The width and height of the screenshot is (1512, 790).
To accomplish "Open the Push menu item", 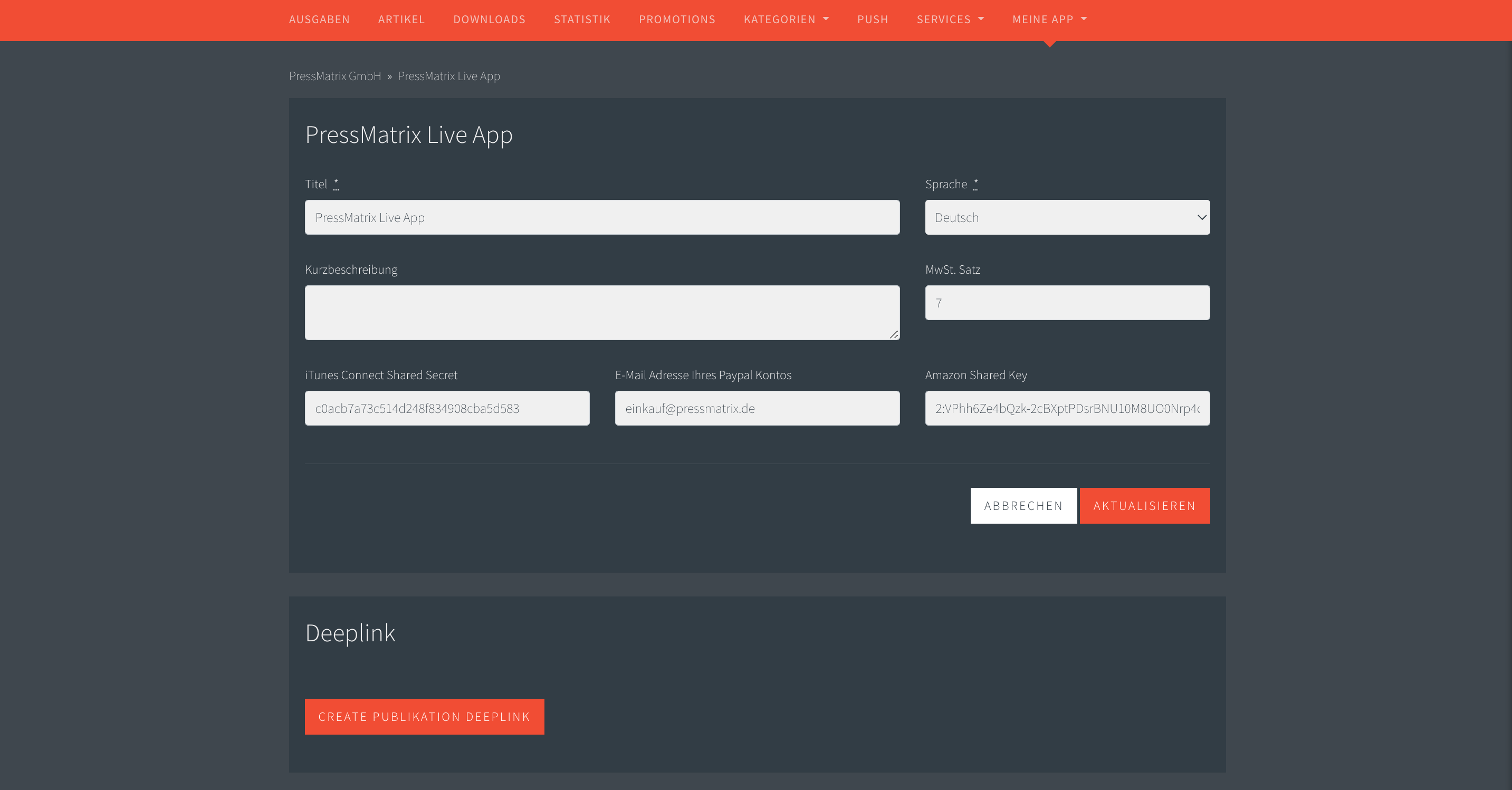I will point(873,20).
